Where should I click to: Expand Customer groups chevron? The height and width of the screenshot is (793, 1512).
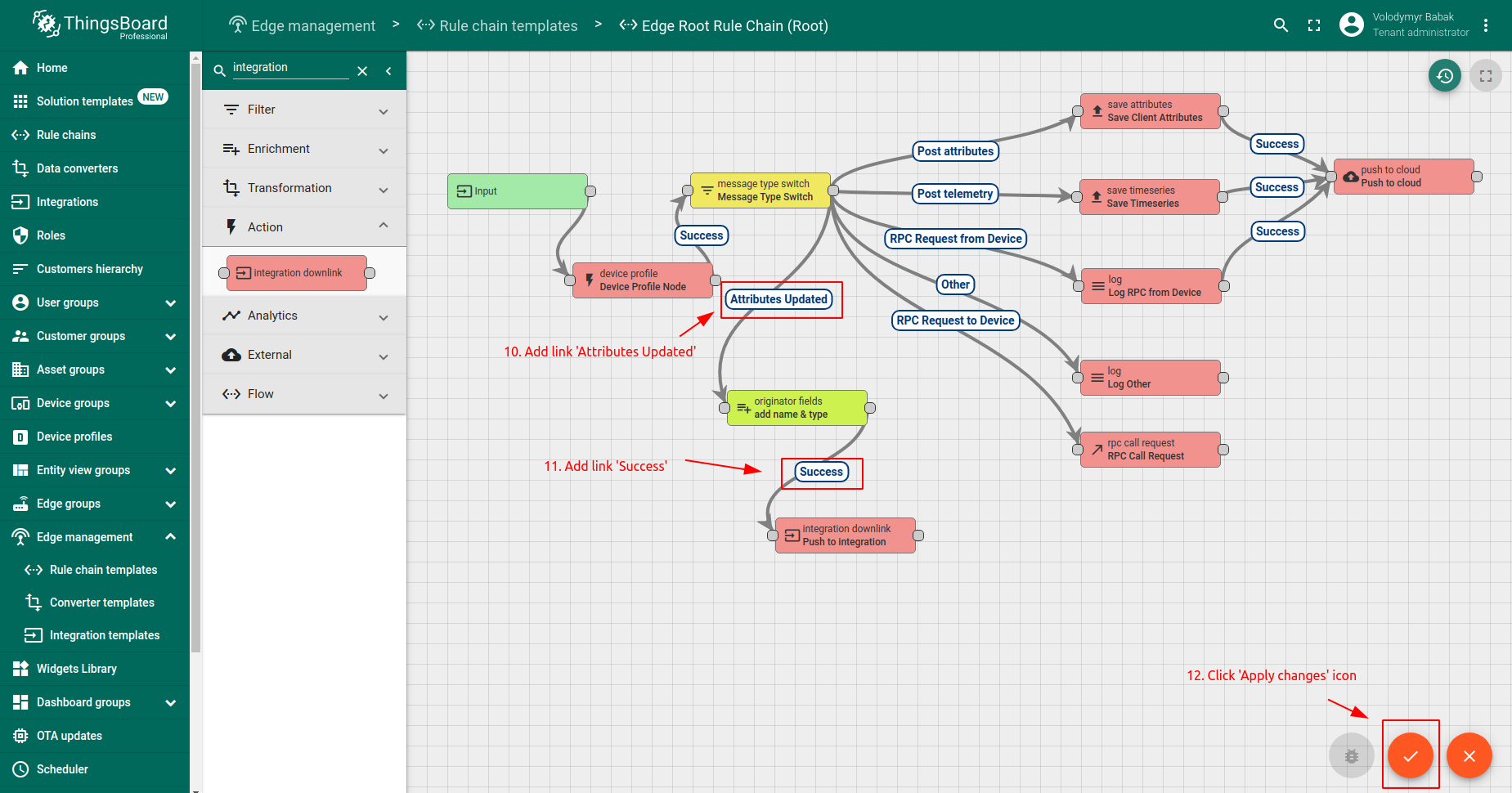click(171, 336)
